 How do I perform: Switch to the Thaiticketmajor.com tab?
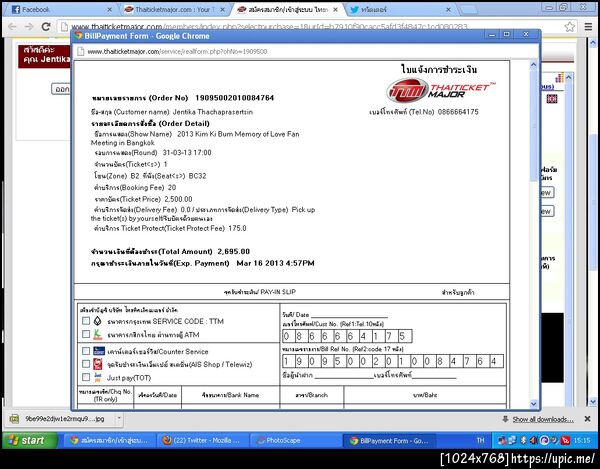172,10
